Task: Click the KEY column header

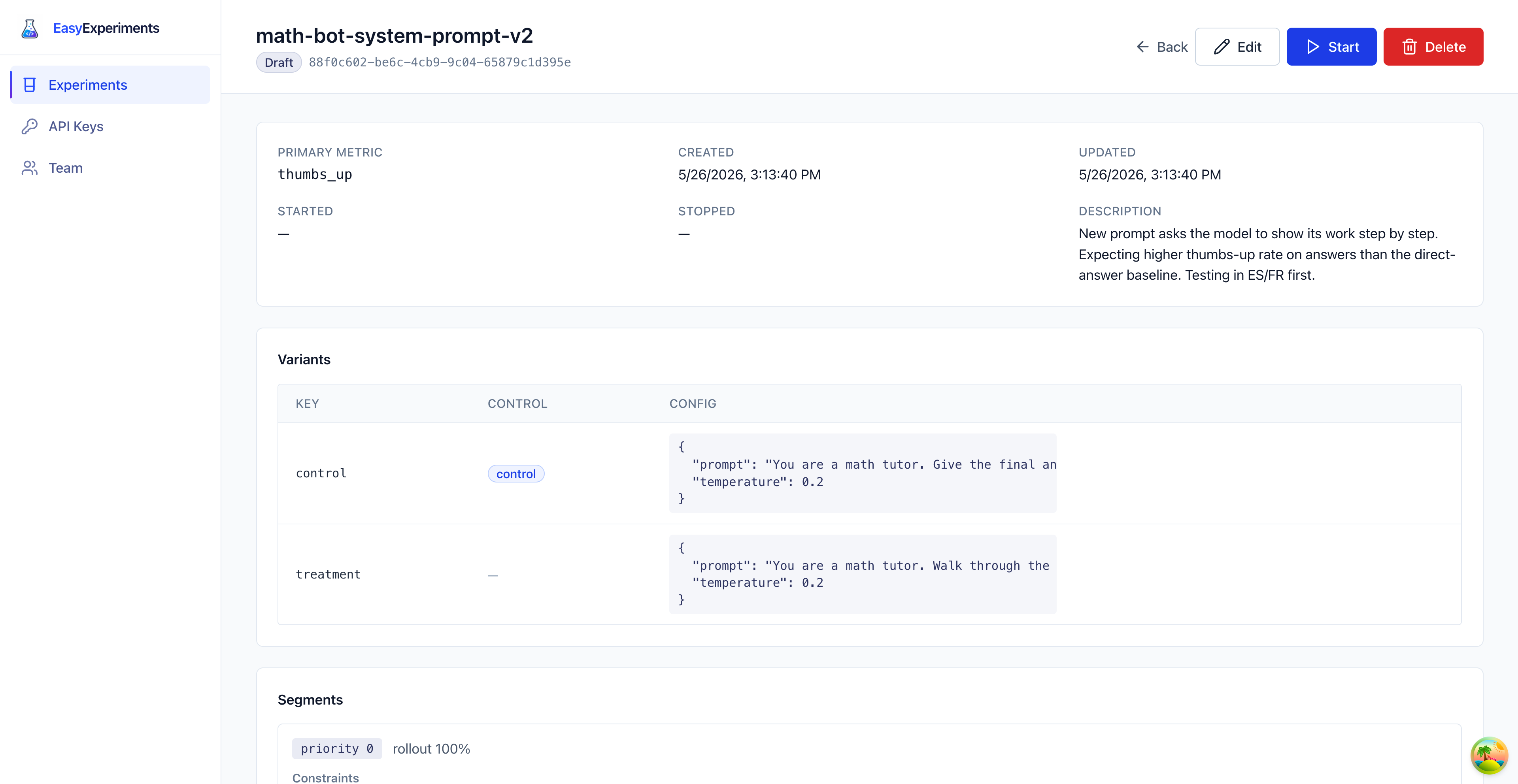Action: click(307, 403)
